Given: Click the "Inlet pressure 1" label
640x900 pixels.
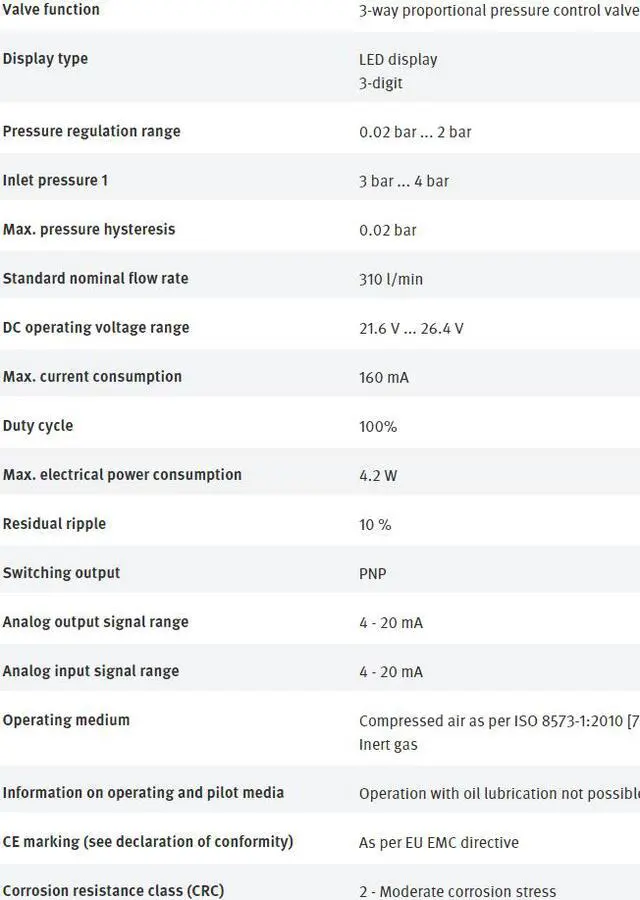Looking at the screenshot, I should [55, 181].
